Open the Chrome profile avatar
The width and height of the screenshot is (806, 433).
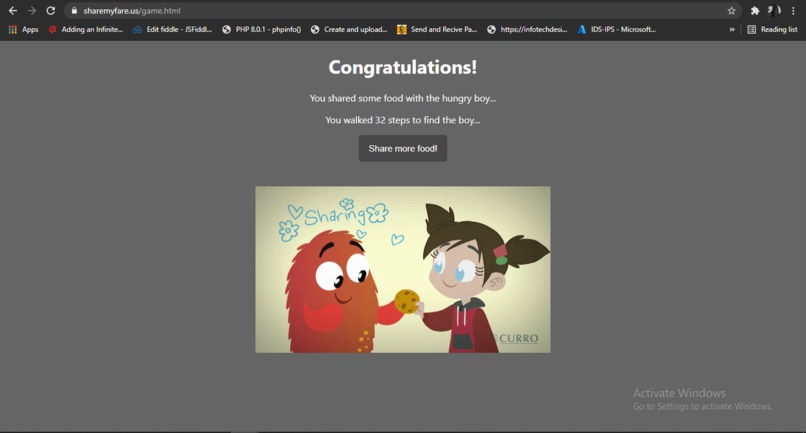[774, 11]
